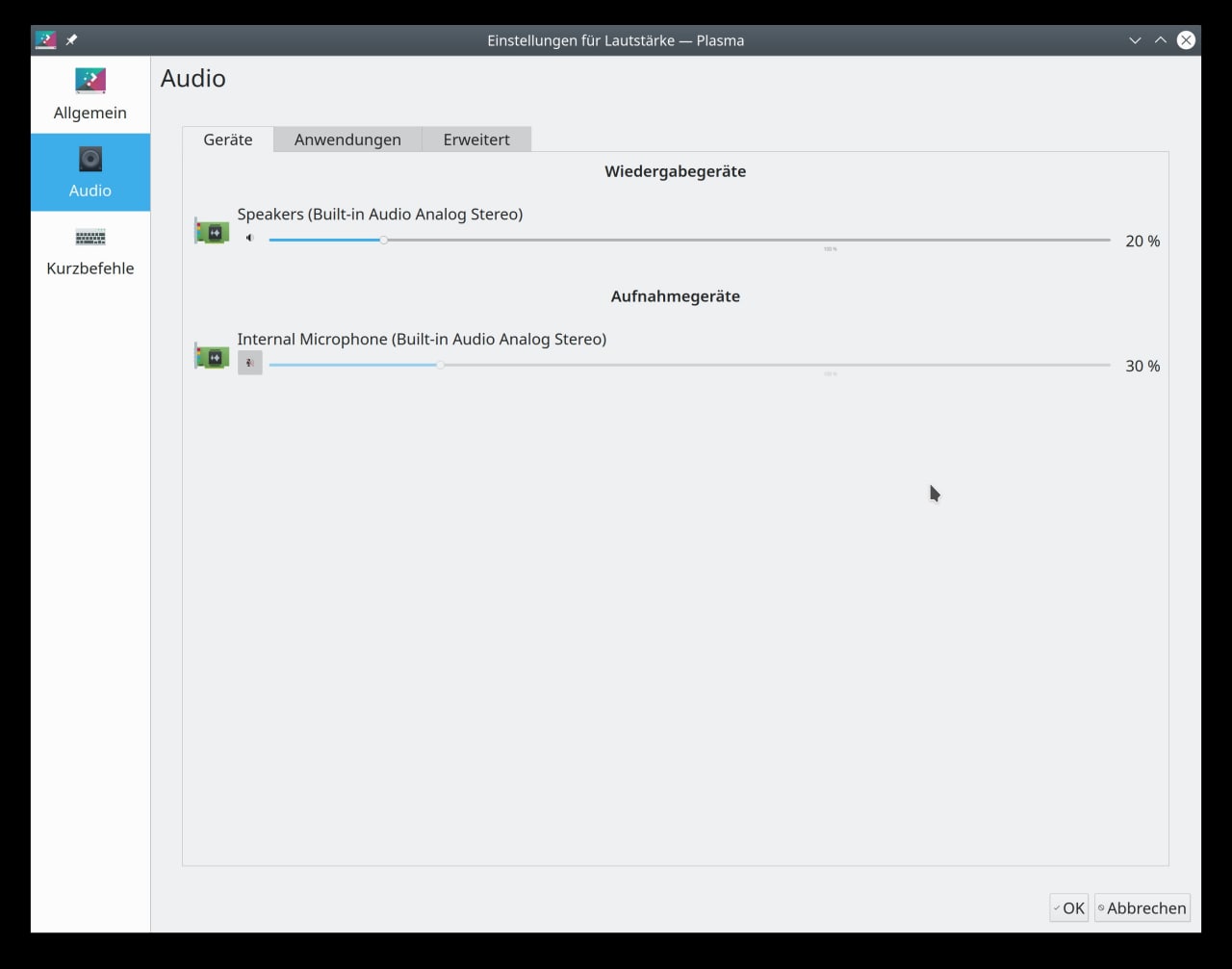Open the Allgemein settings page

90,94
